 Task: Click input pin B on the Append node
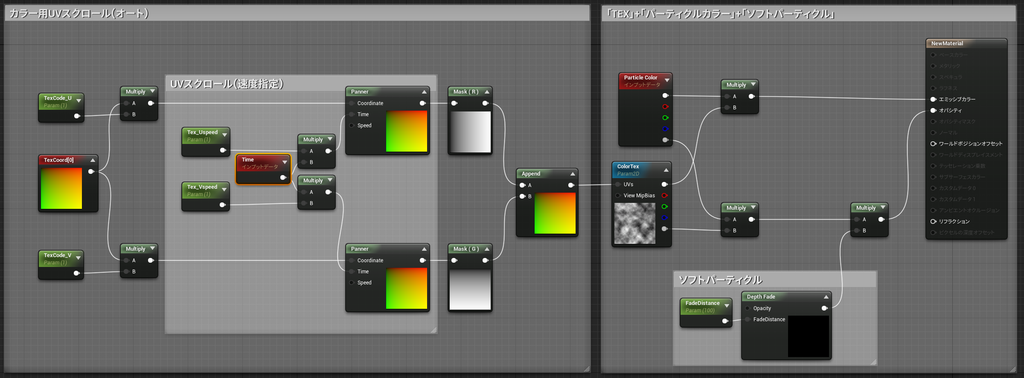coord(522,196)
